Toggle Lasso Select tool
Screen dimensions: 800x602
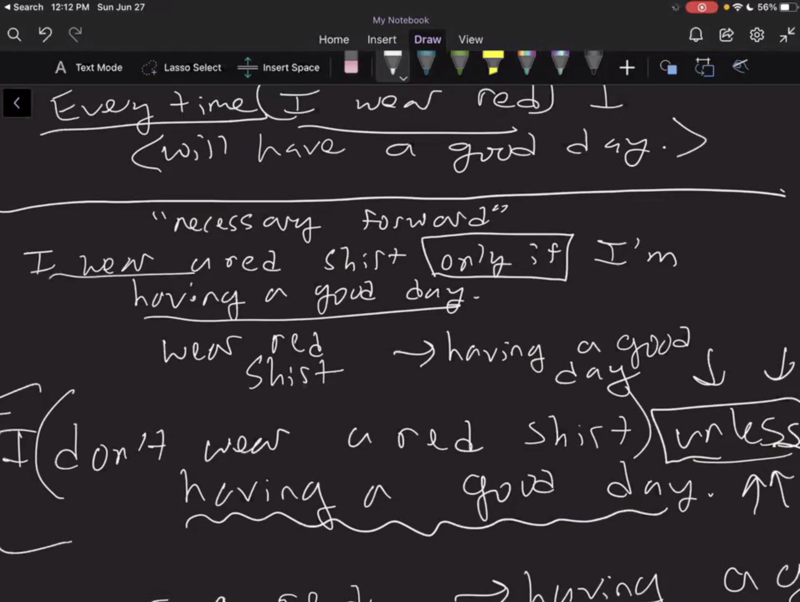(x=181, y=67)
